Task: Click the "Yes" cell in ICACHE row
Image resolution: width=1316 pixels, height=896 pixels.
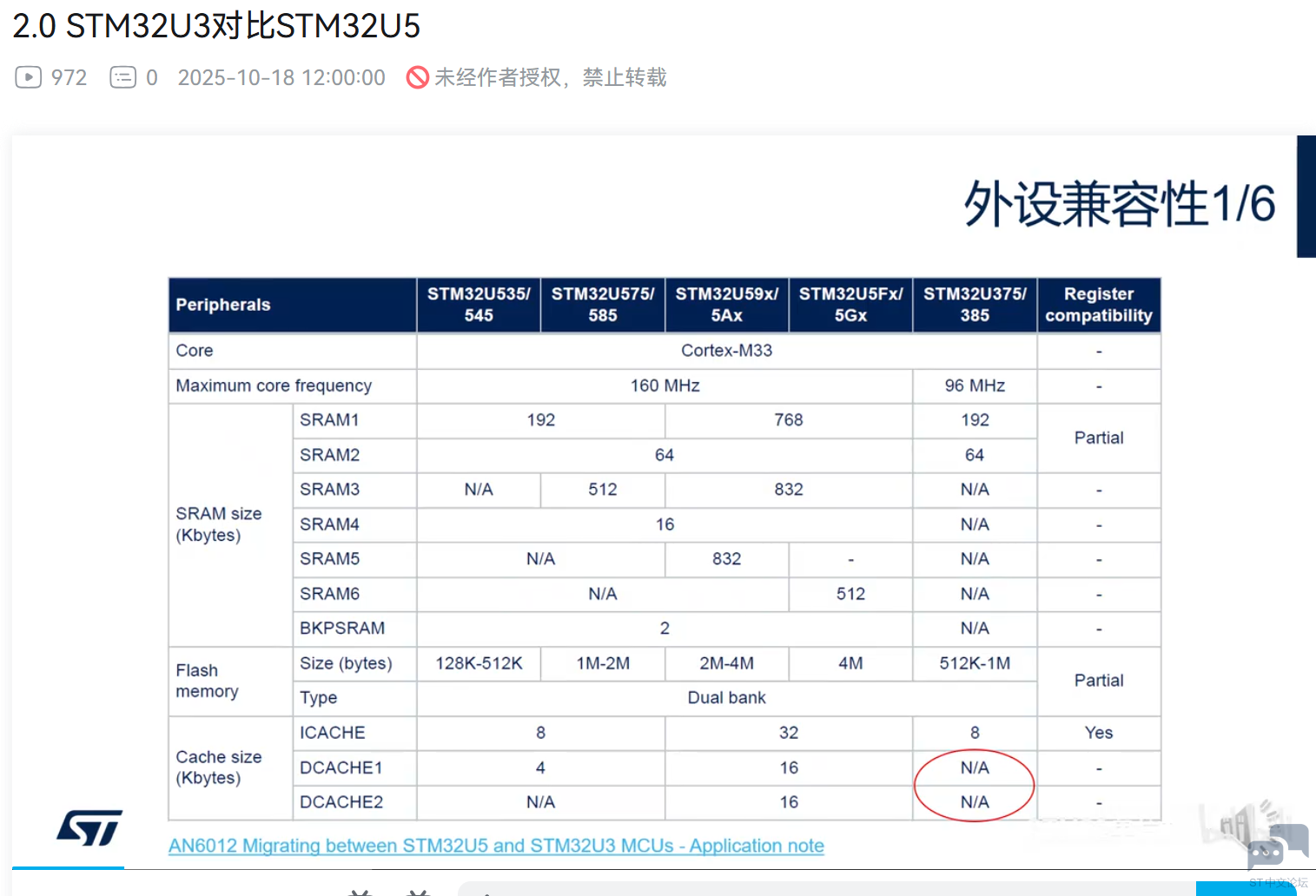Action: [x=1099, y=733]
